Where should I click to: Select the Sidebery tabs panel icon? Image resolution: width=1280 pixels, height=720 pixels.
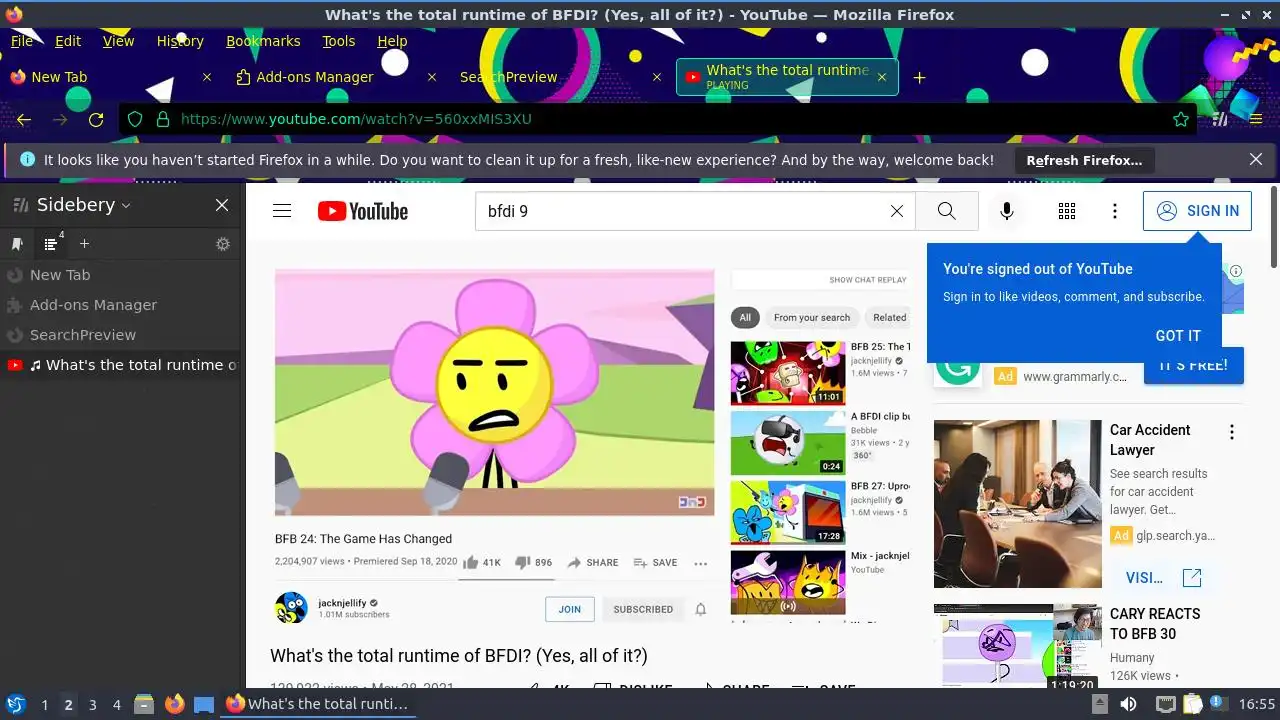(x=51, y=244)
